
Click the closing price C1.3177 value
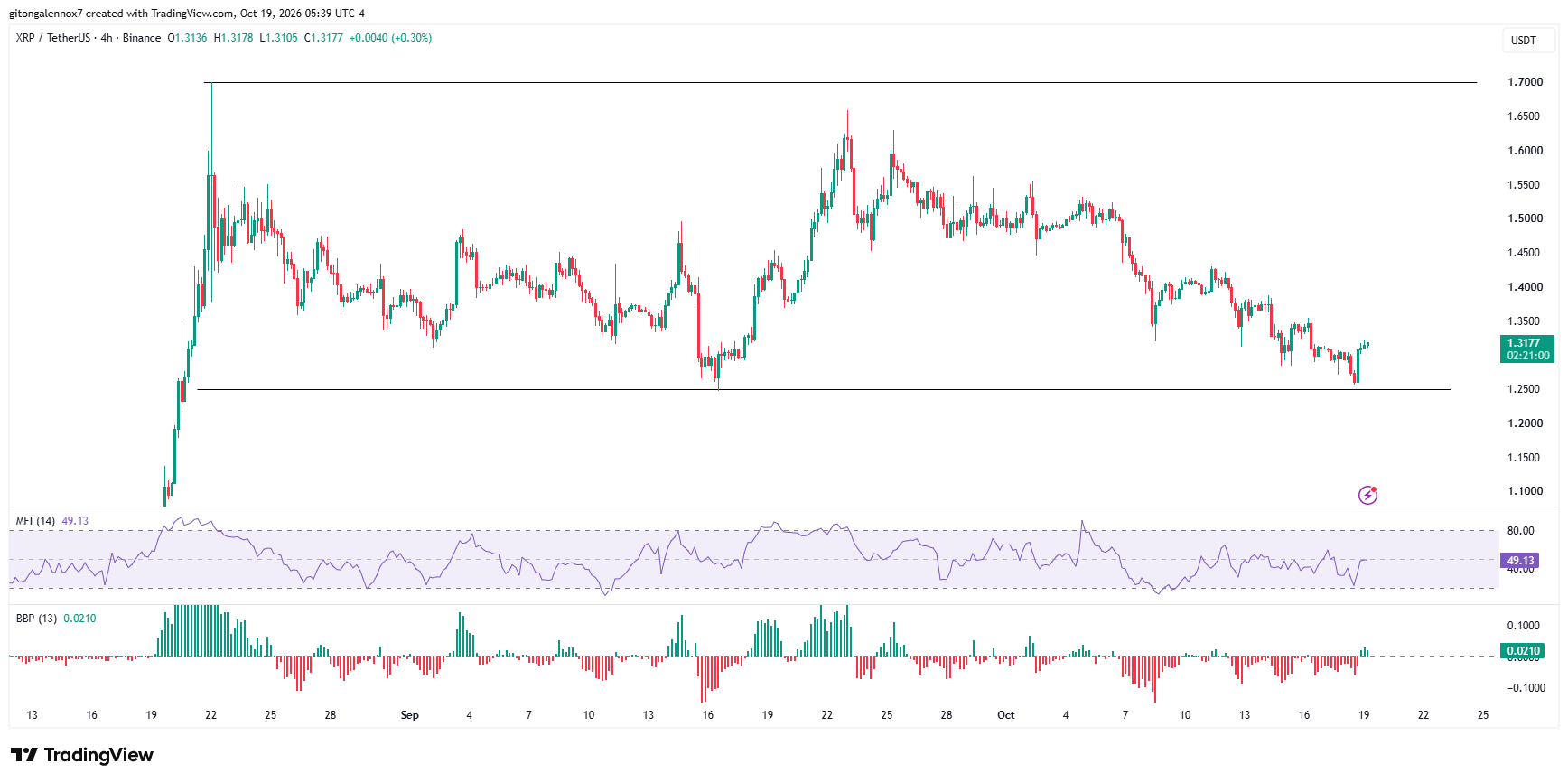click(x=323, y=38)
